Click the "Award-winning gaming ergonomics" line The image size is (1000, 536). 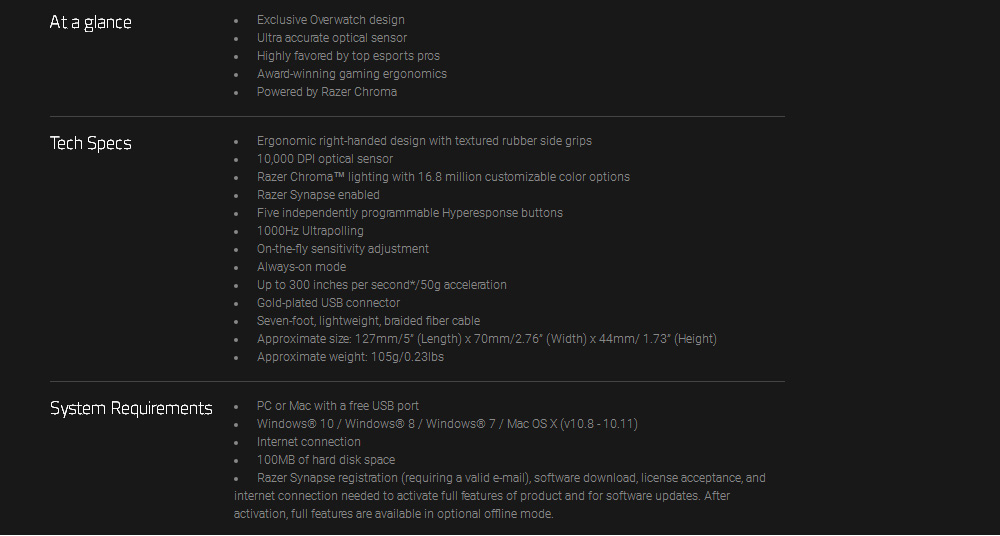click(x=351, y=74)
